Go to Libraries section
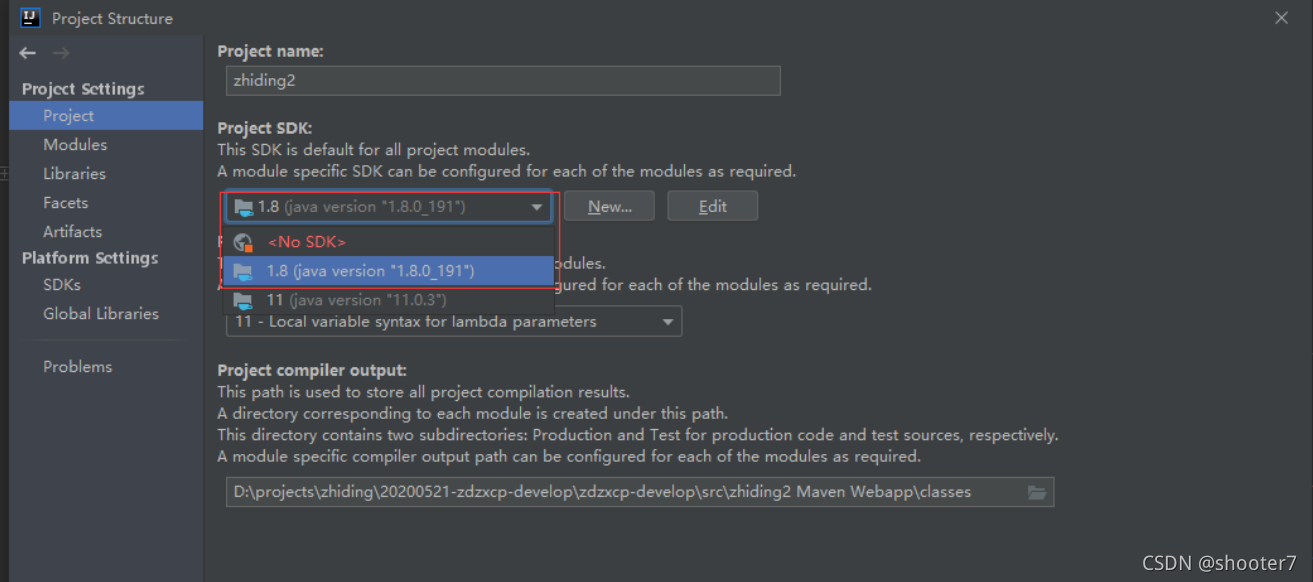 75,174
